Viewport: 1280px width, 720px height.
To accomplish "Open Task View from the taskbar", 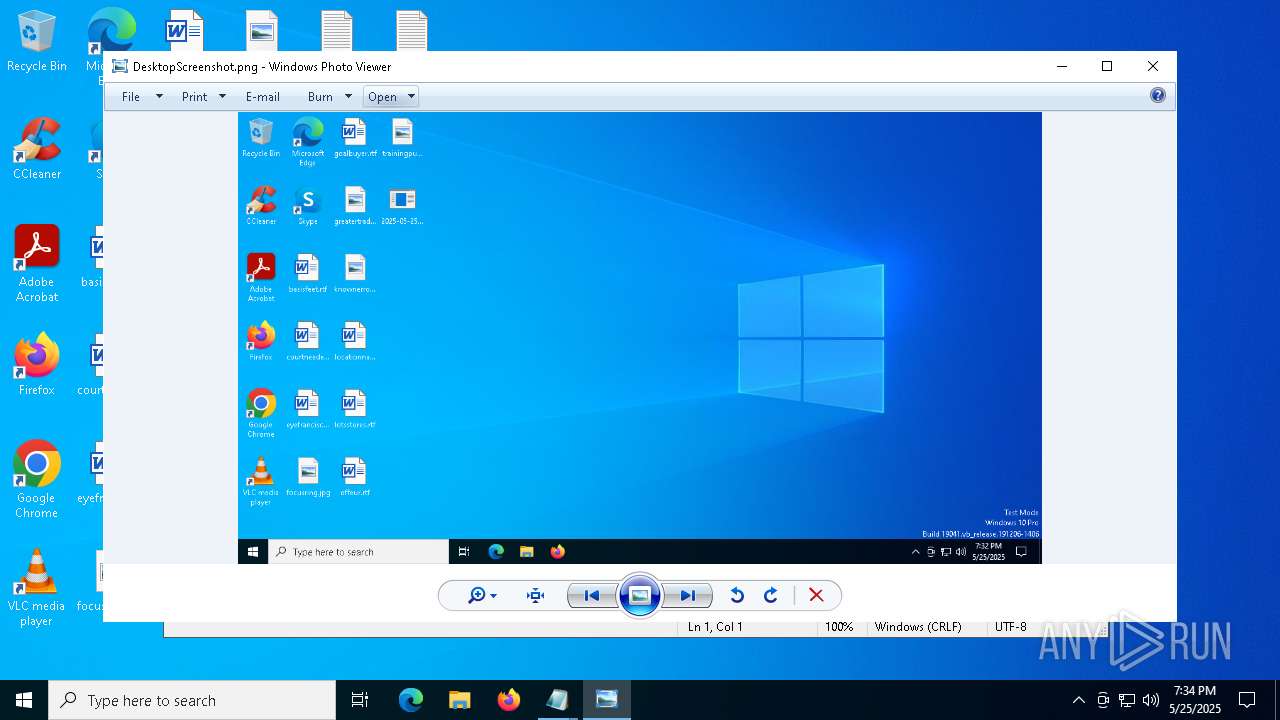I will [360, 700].
